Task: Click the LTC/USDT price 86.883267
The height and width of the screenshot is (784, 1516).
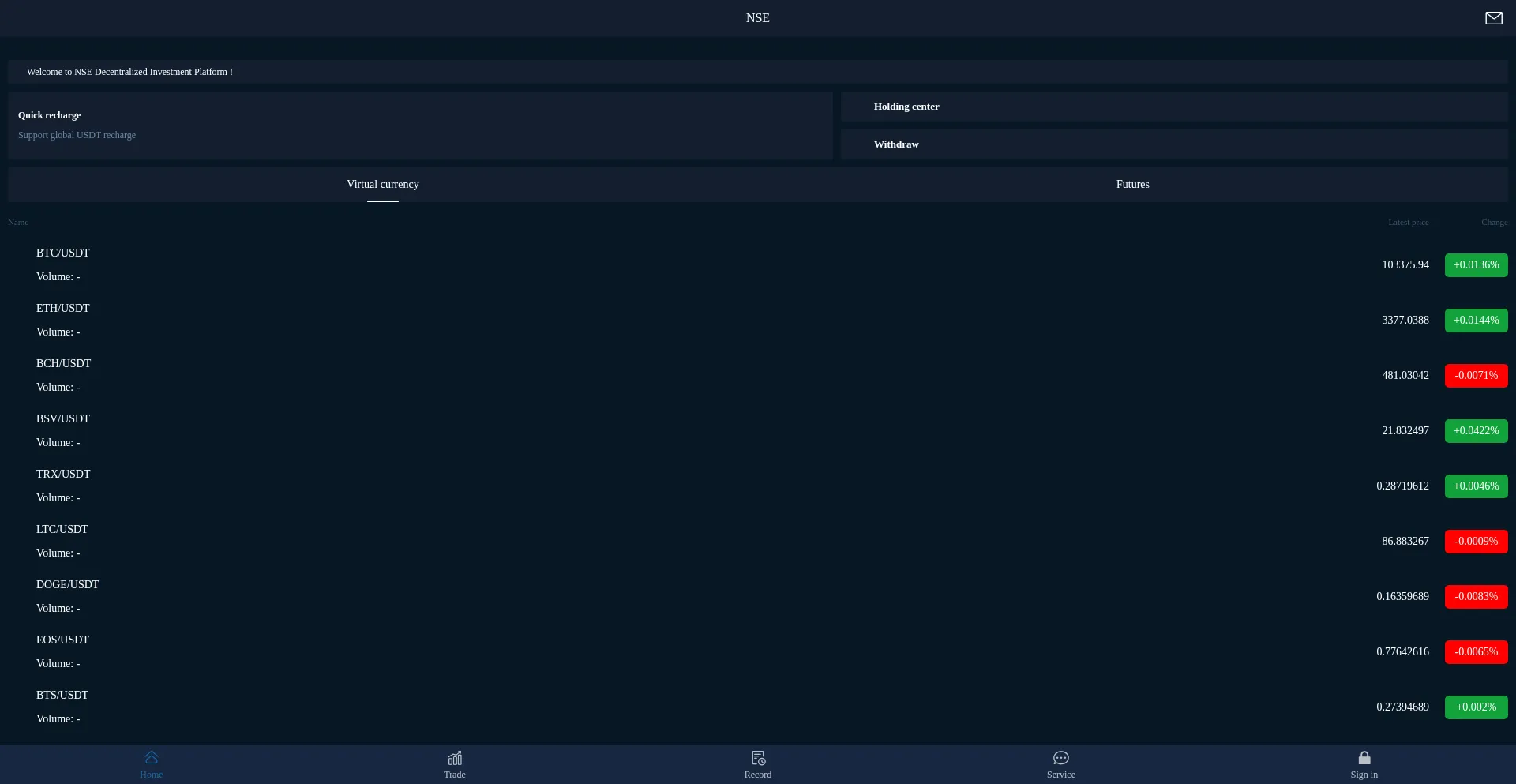Action: (x=1405, y=542)
